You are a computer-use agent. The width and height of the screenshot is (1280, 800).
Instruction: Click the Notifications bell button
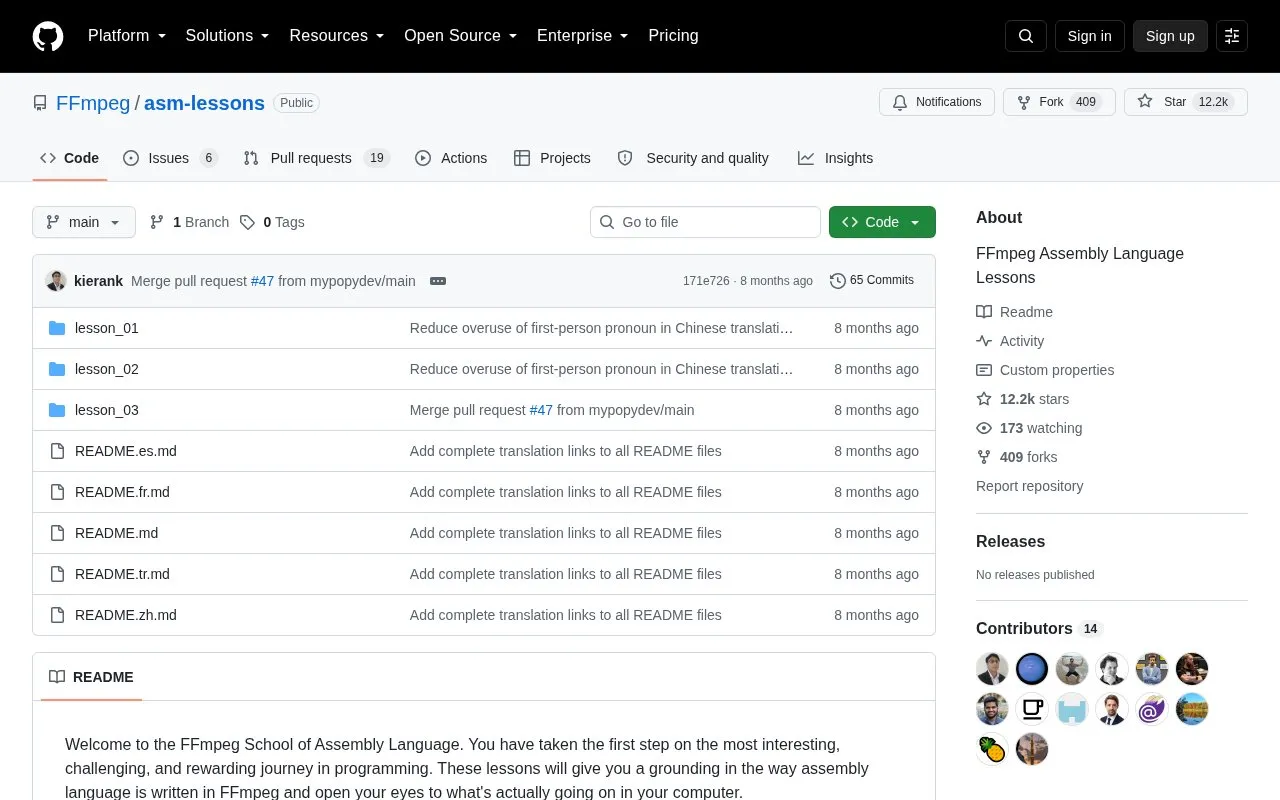click(x=937, y=102)
